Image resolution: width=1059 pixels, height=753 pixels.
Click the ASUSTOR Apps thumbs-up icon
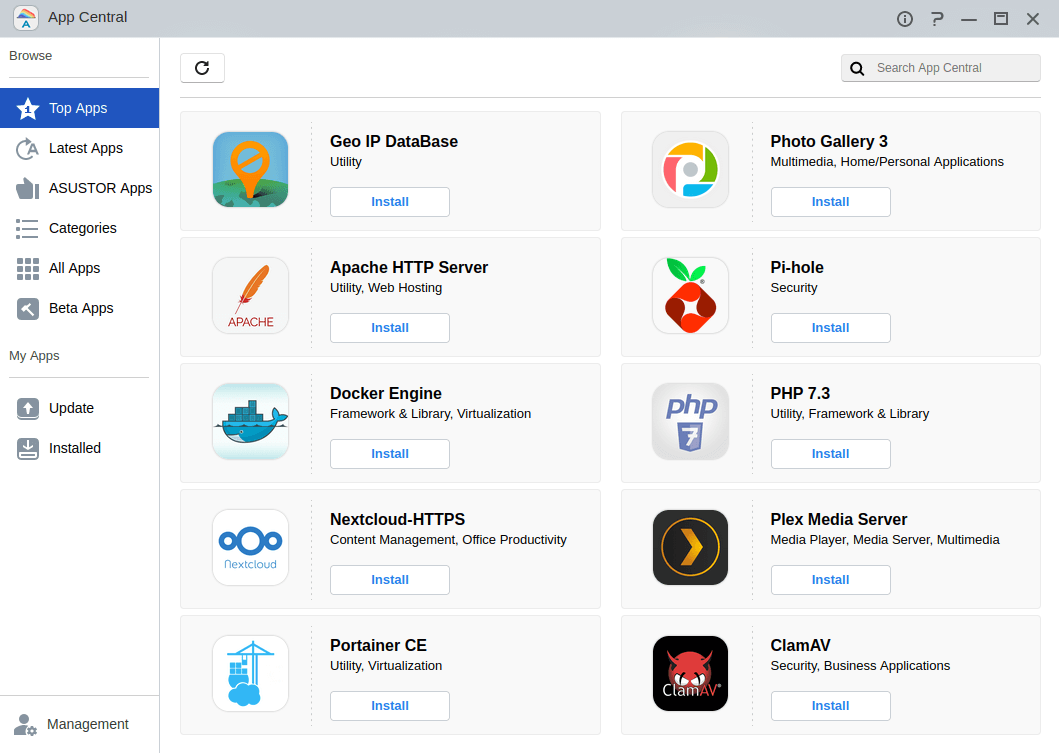click(x=28, y=188)
